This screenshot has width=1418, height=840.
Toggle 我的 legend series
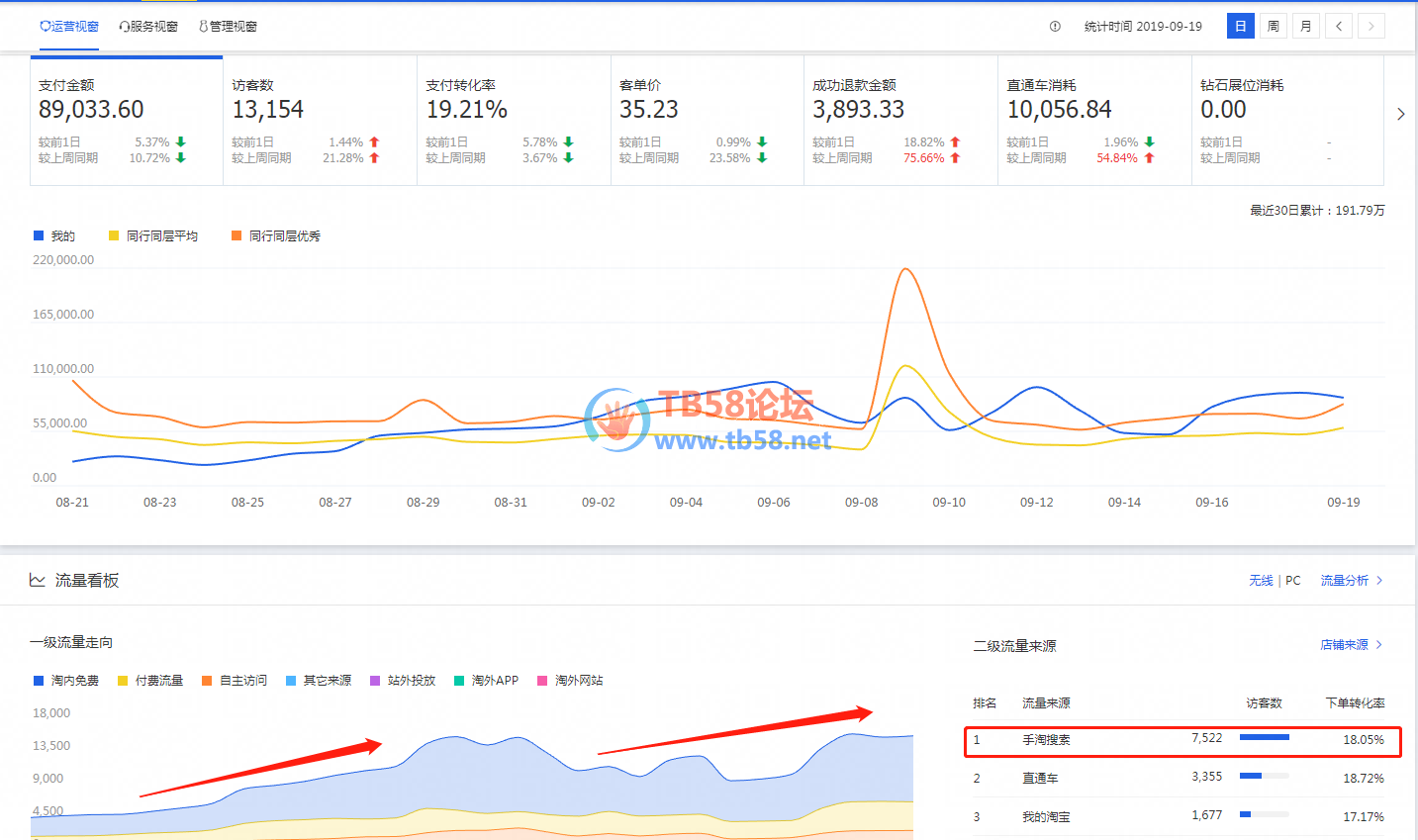pyautogui.click(x=54, y=236)
